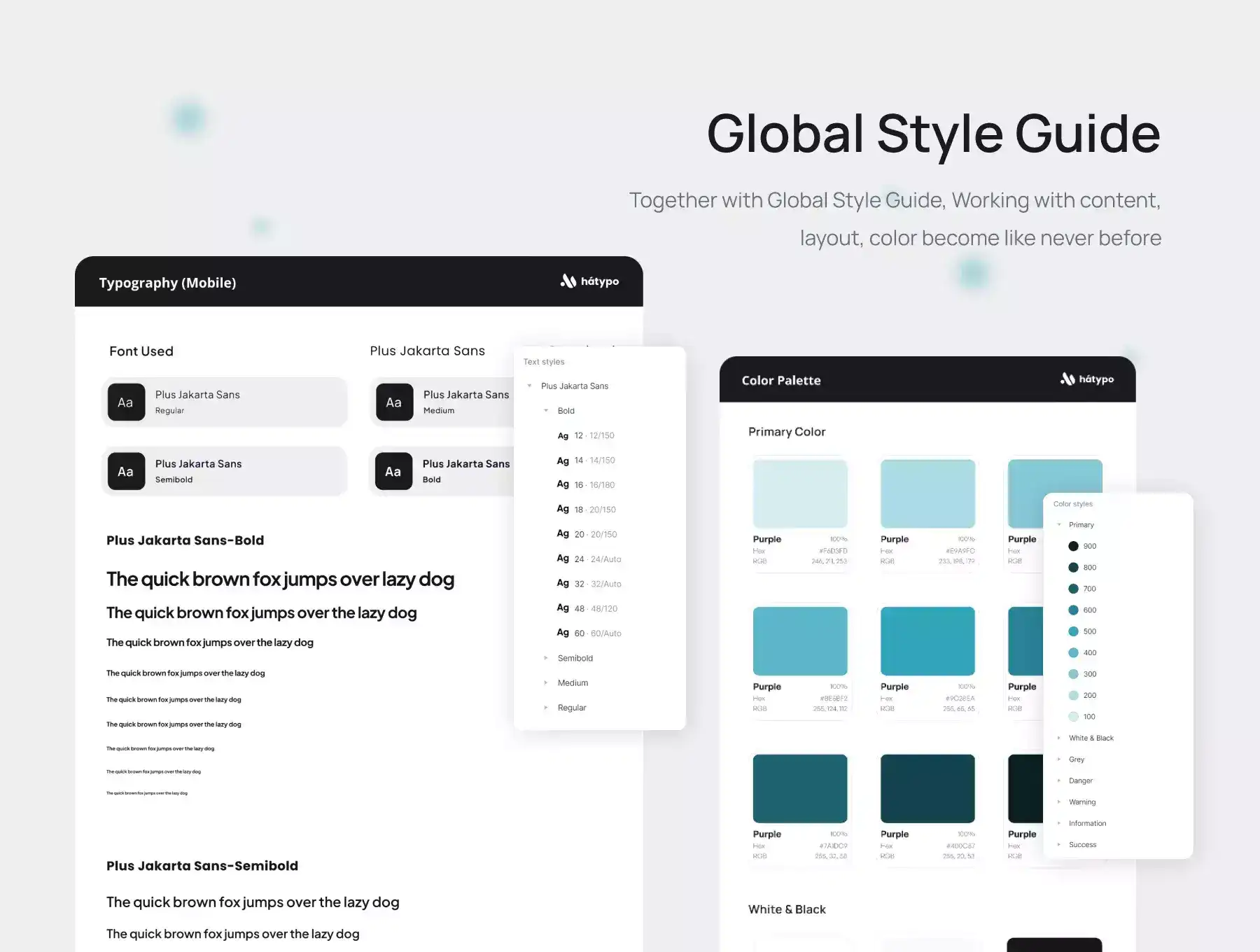Click the Aa icon for Plus Jakarta Sans Semibold
Viewport: 1260px width, 952px height.
point(126,472)
